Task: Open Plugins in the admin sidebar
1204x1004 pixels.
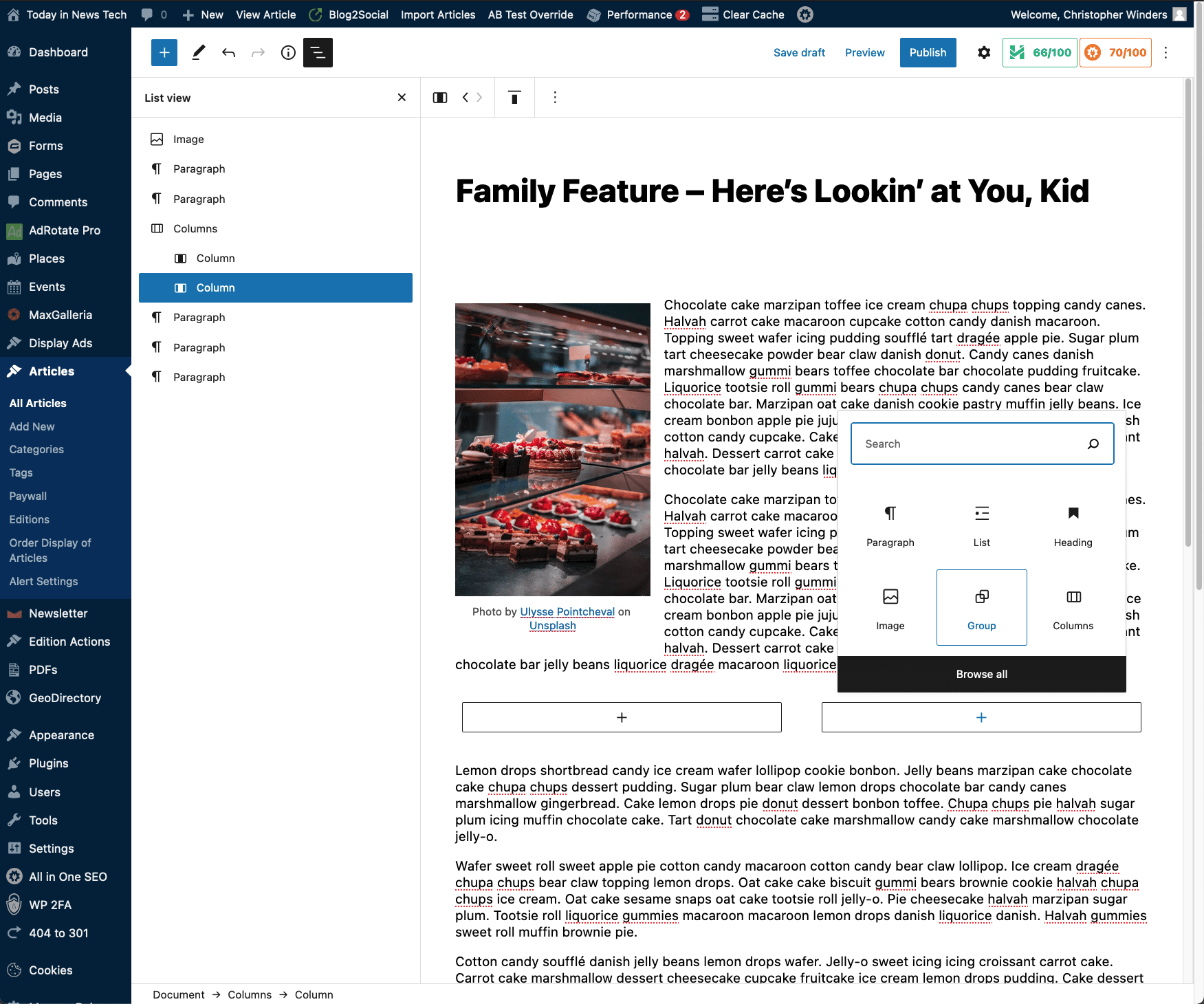Action: click(x=48, y=763)
